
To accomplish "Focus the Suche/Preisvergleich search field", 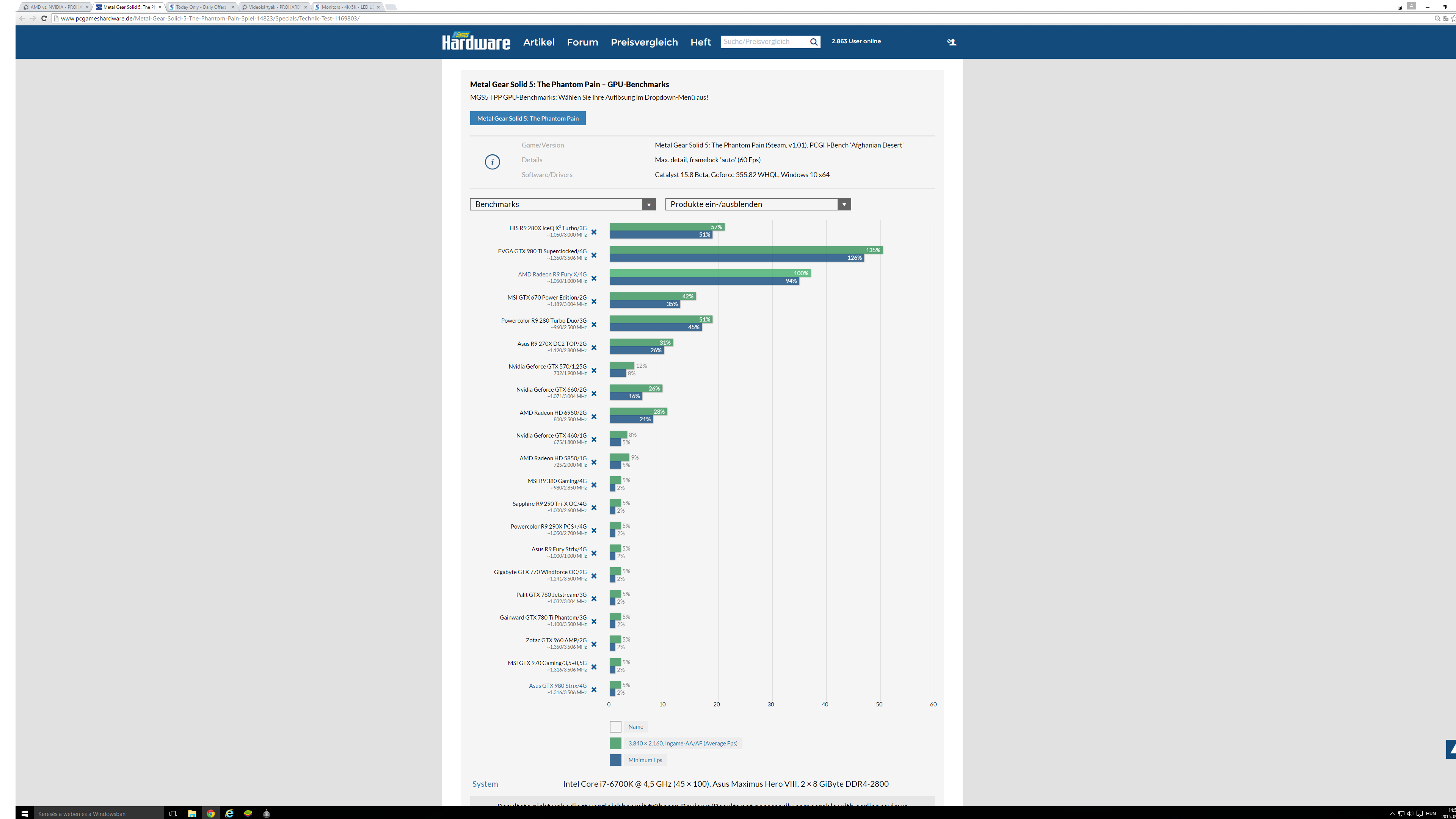I will point(764,41).
